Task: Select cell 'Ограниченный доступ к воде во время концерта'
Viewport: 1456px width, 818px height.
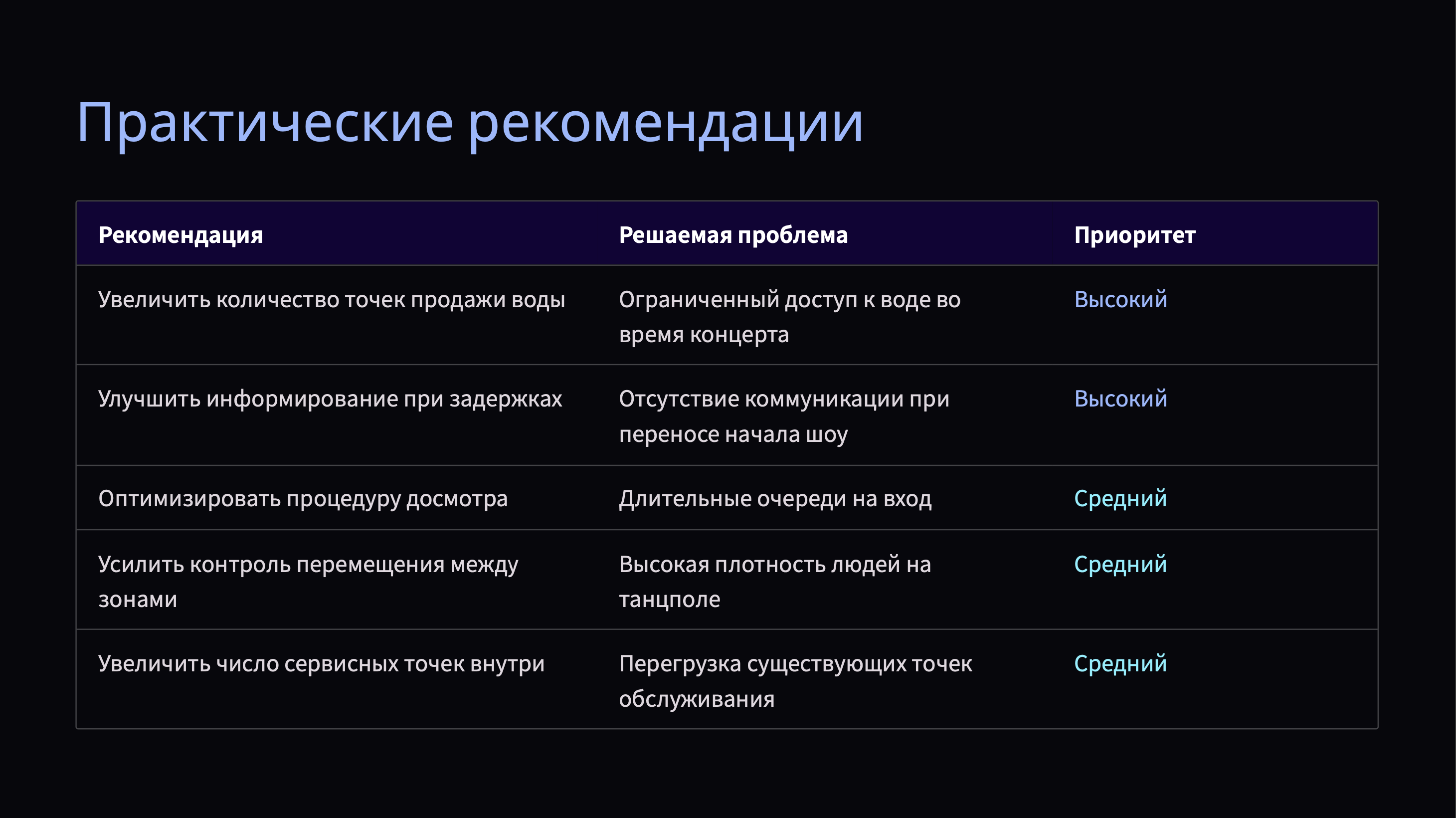Action: pyautogui.click(x=790, y=317)
